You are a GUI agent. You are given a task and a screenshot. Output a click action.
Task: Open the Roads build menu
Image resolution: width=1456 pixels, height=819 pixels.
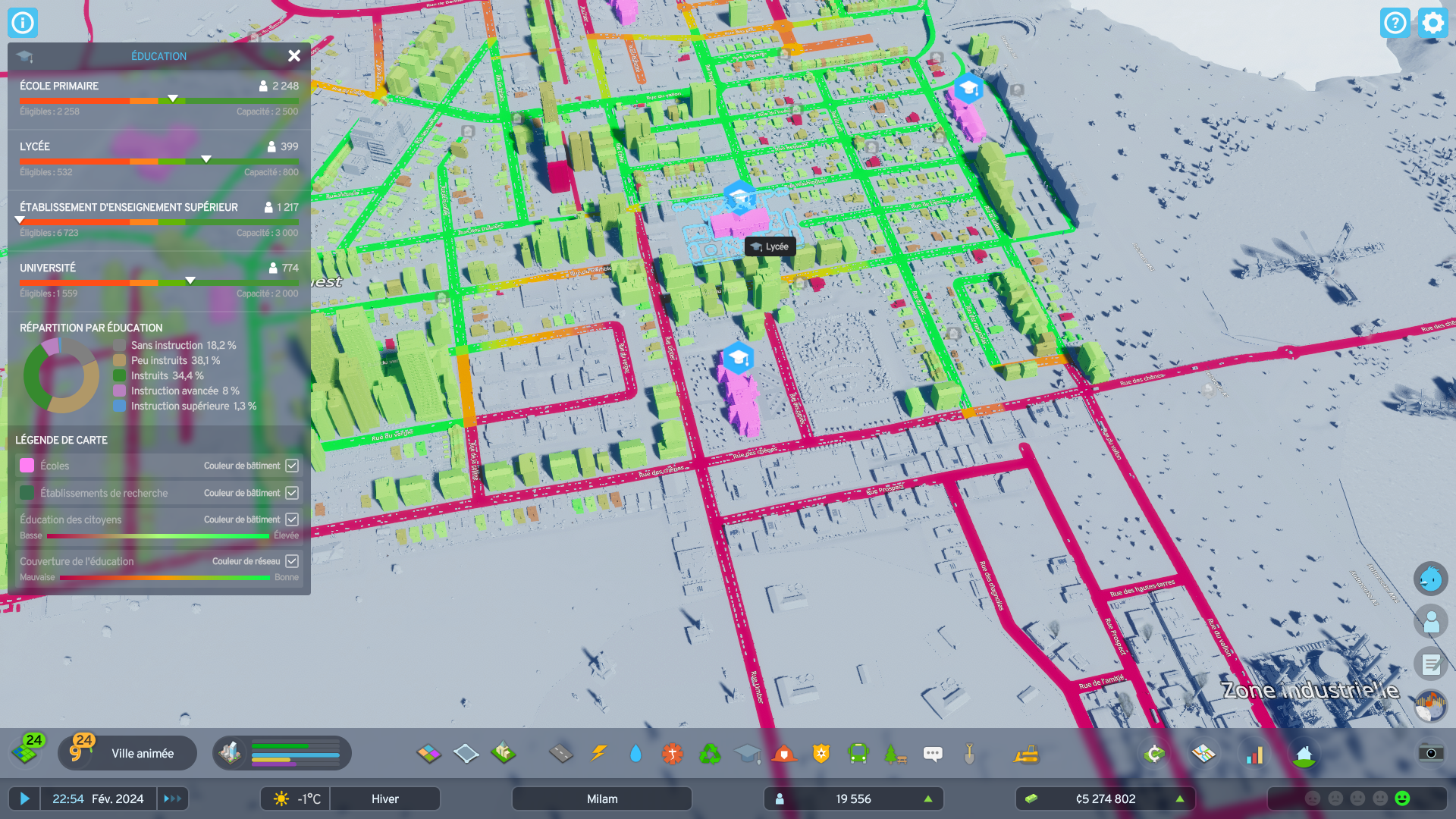[x=561, y=754]
